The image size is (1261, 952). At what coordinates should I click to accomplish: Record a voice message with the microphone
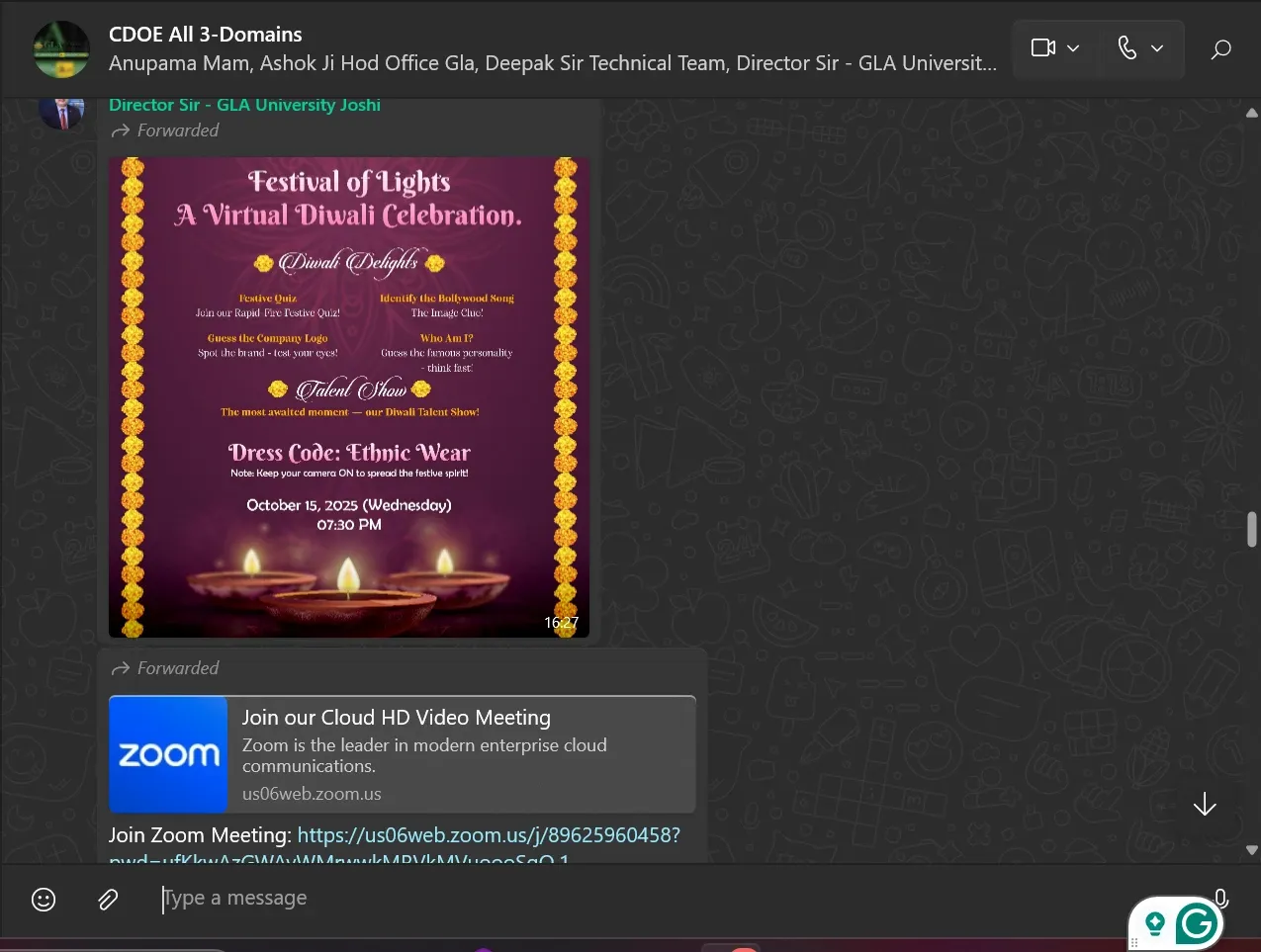(1221, 898)
